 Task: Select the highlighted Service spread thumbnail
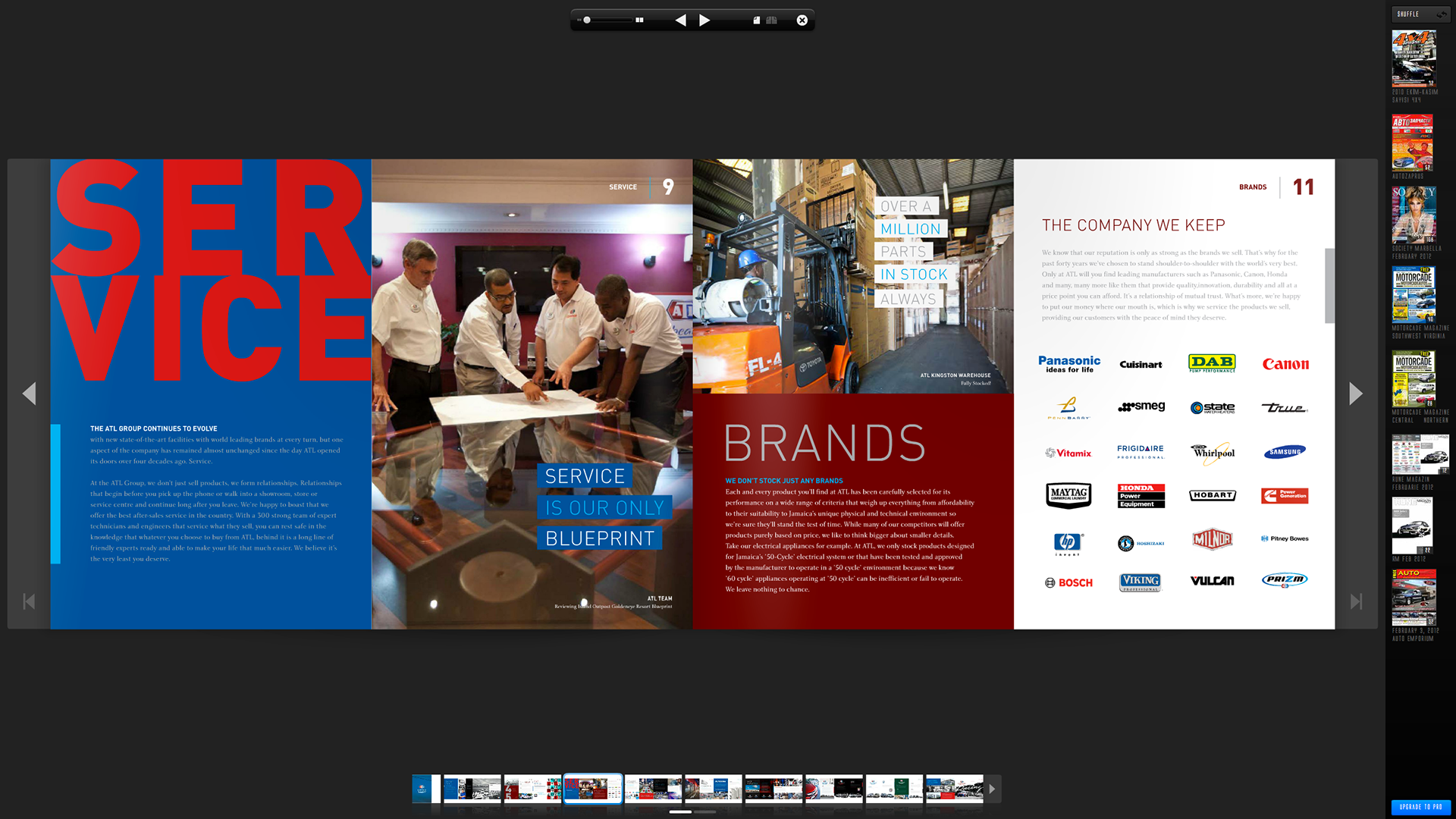click(593, 789)
